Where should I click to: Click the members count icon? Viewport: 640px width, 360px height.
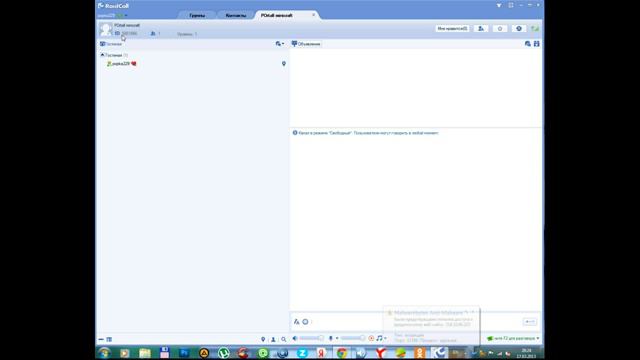pyautogui.click(x=153, y=33)
